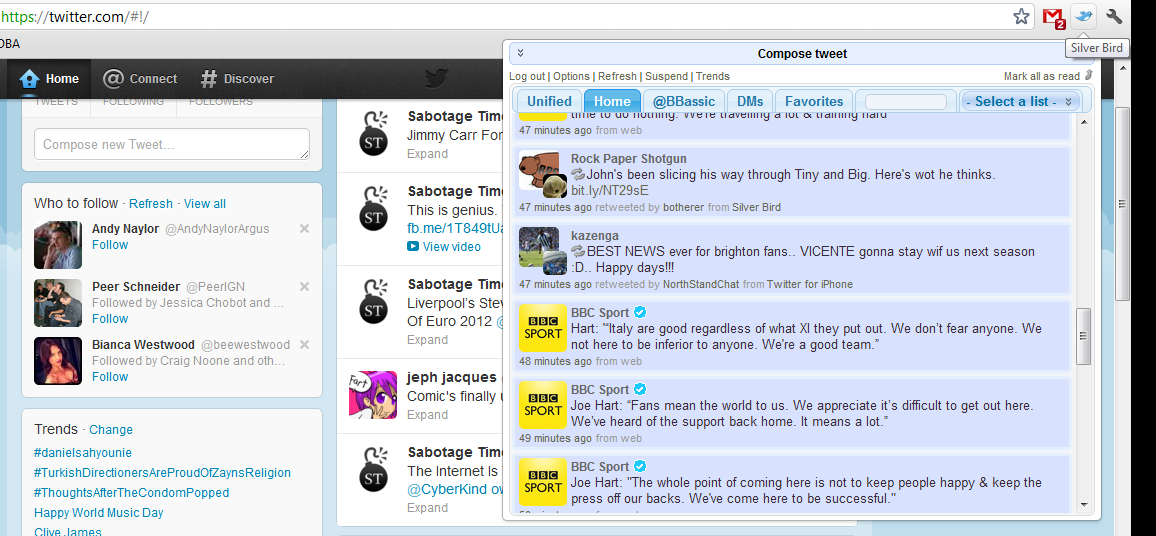Click jeph jacques avatar in timeline
This screenshot has height=536, width=1156.
373,394
